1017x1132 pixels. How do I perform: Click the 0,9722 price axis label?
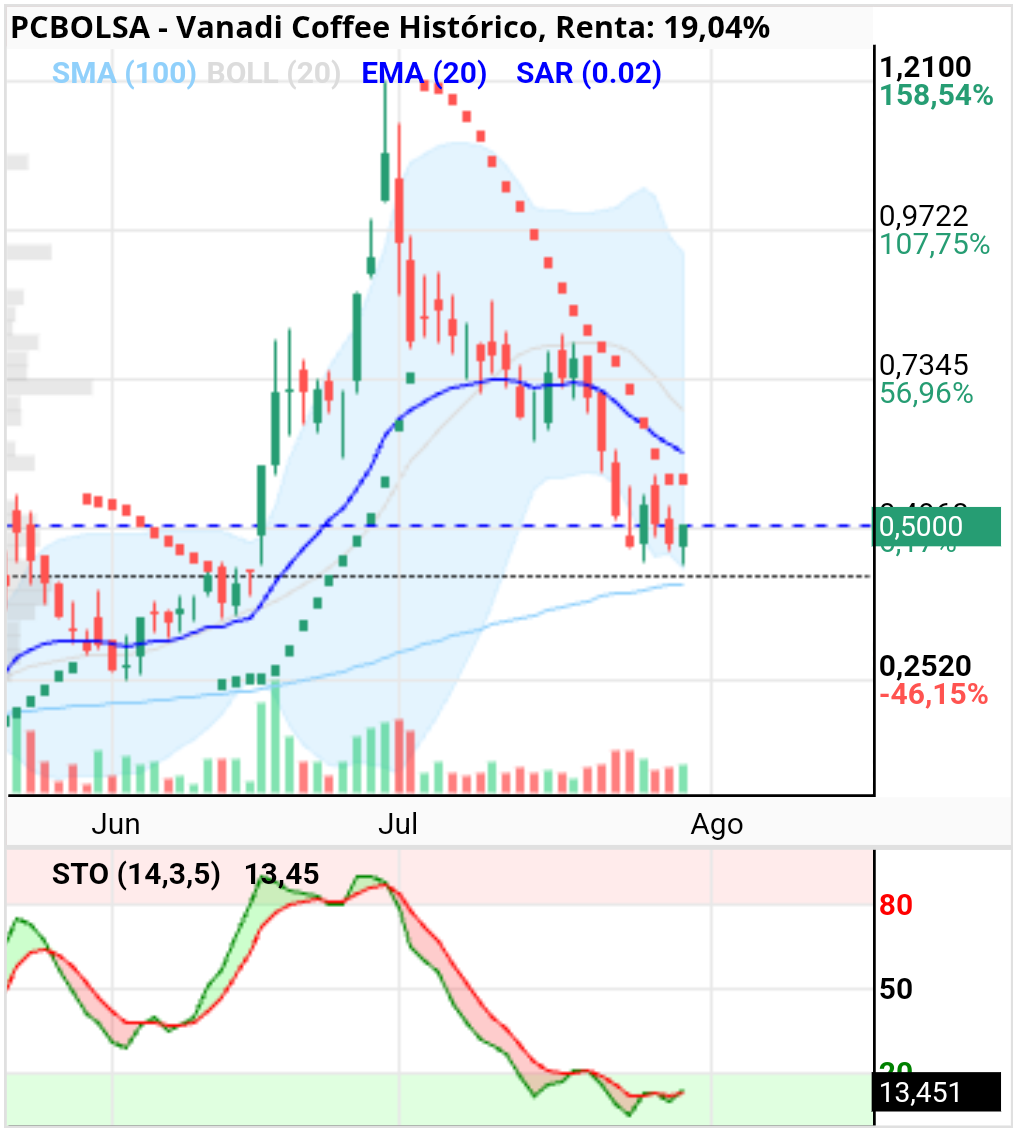click(x=923, y=216)
